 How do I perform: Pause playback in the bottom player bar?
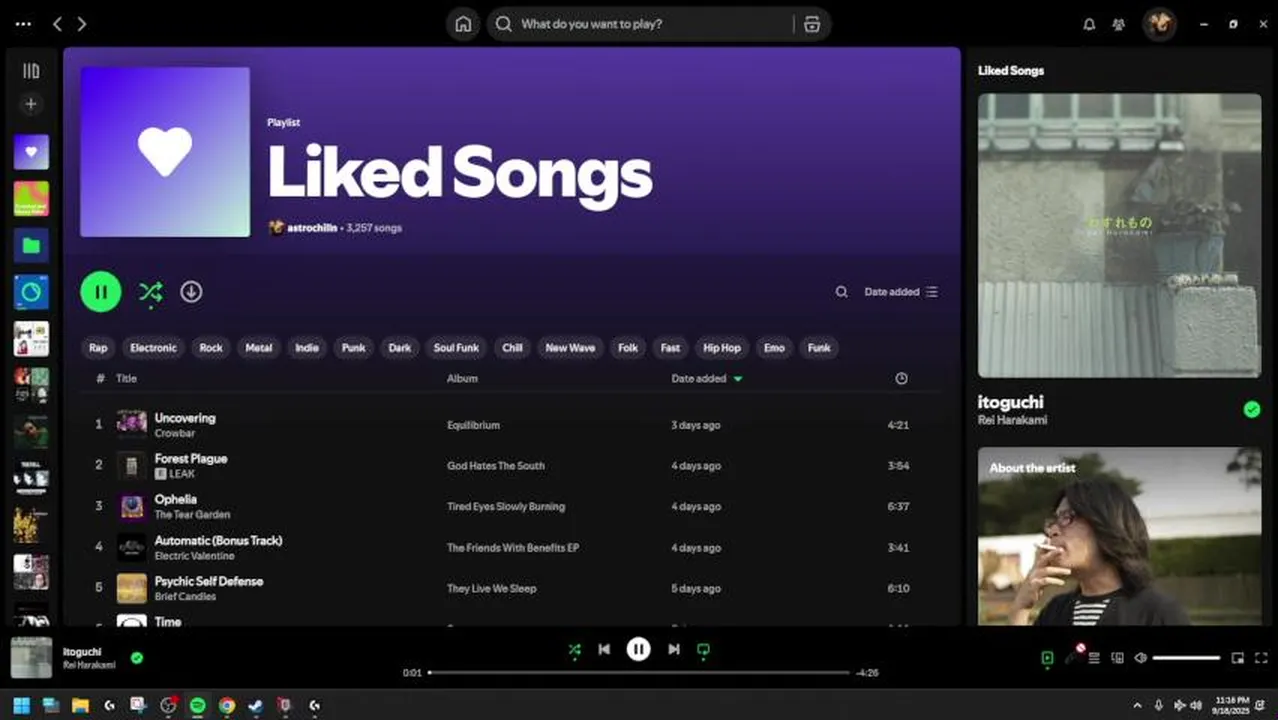pos(639,650)
